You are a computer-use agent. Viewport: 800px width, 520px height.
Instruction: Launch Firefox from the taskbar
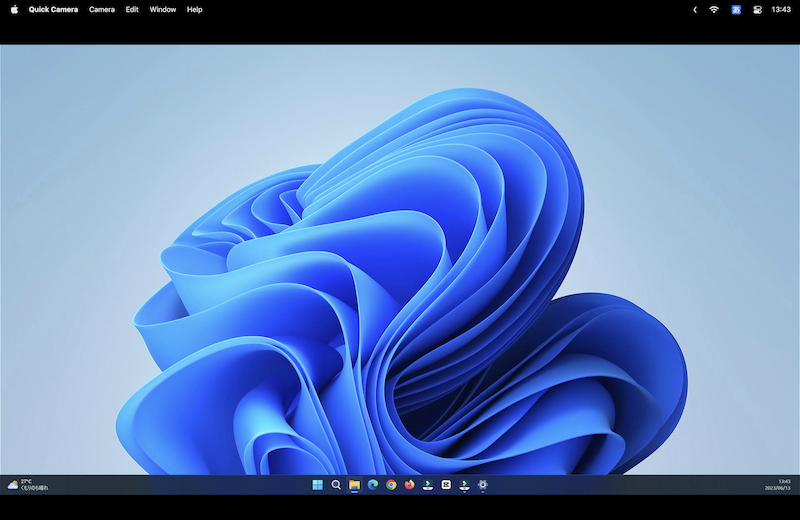(409, 484)
